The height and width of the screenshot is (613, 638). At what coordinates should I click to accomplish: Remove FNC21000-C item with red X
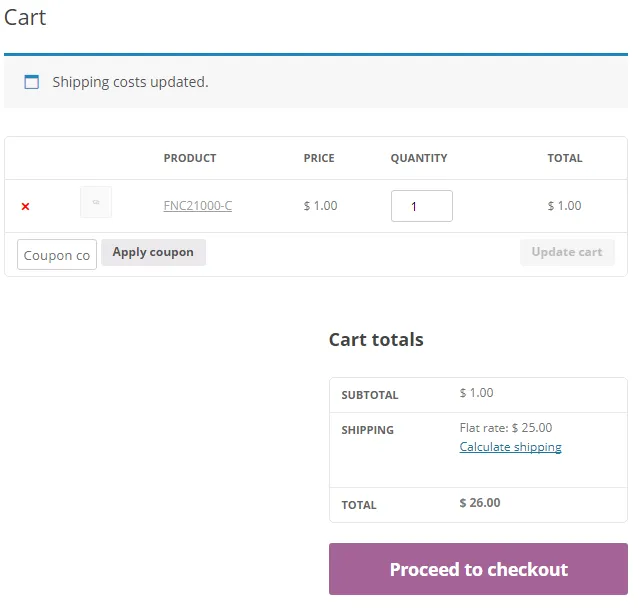(x=26, y=206)
